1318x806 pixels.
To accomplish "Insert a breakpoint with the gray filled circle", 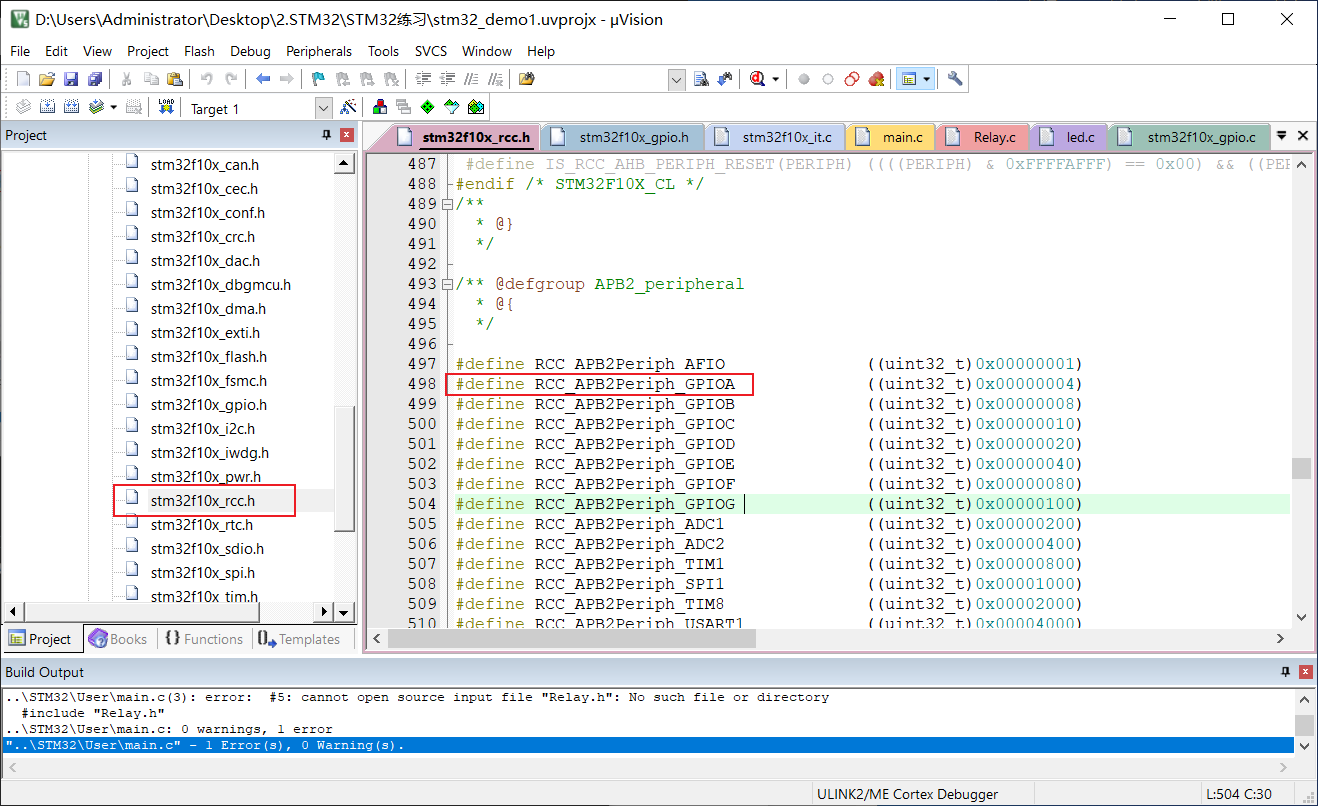I will [804, 79].
